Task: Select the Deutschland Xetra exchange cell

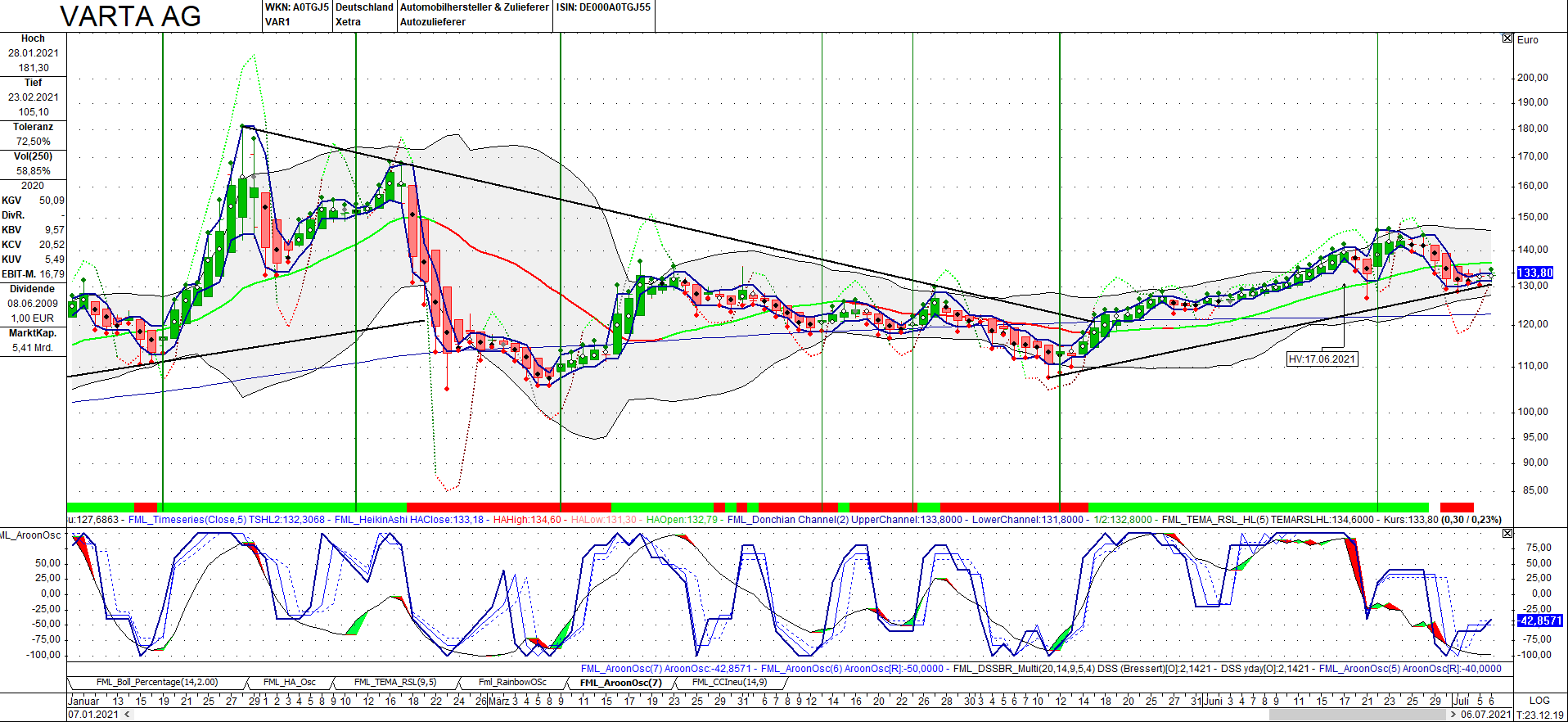Action: coord(364,15)
